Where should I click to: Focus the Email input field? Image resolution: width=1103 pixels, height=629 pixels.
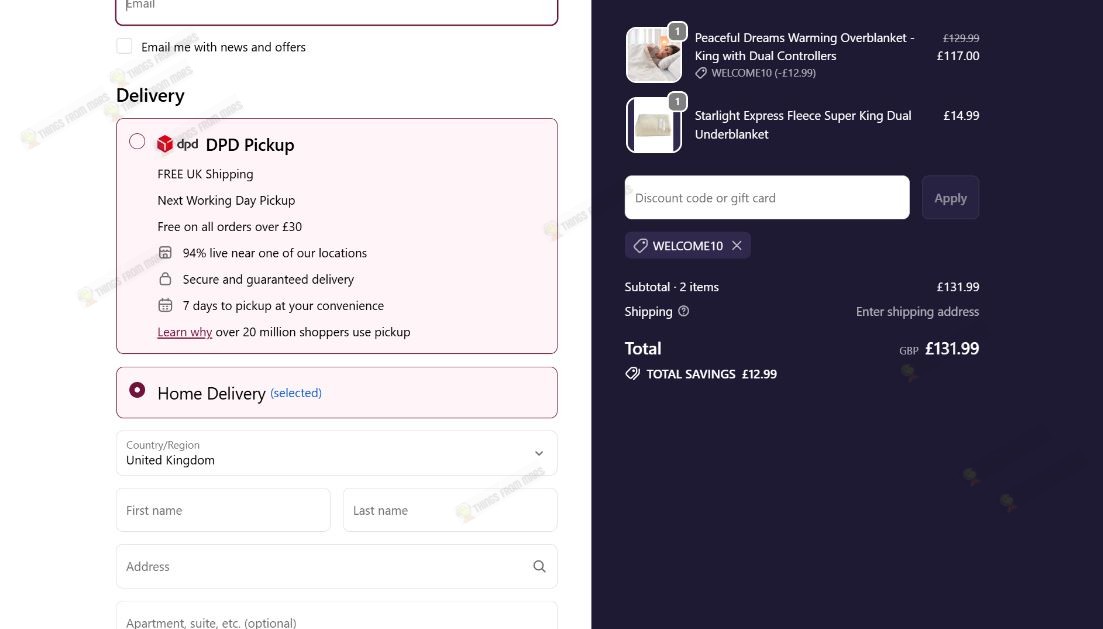pos(337,11)
